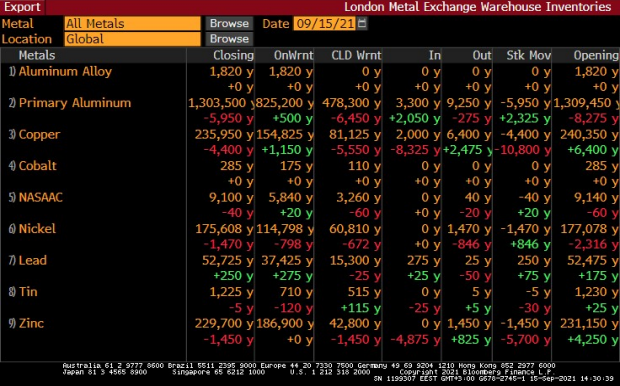Edit the 09/15/21 date field
The height and width of the screenshot is (386, 620).
(x=325, y=23)
